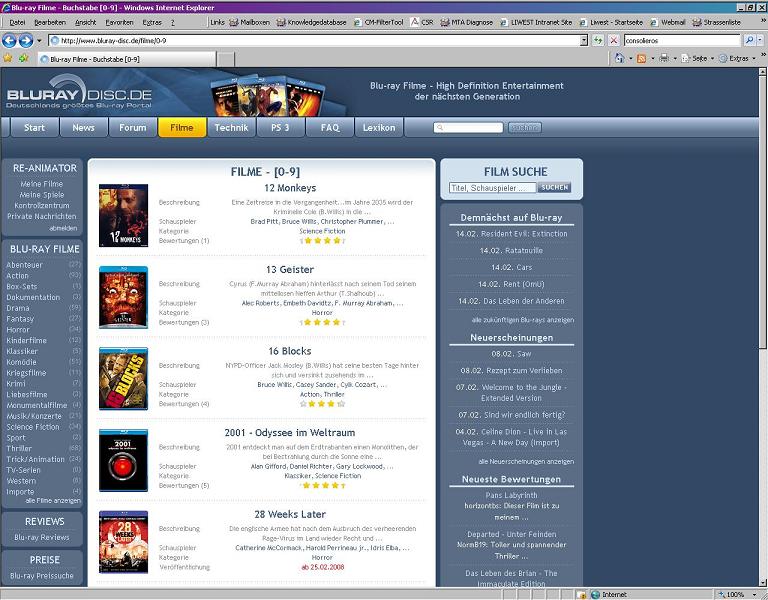The width and height of the screenshot is (768, 600).
Task: Go to the Forum navigation tab
Action: coord(133,128)
